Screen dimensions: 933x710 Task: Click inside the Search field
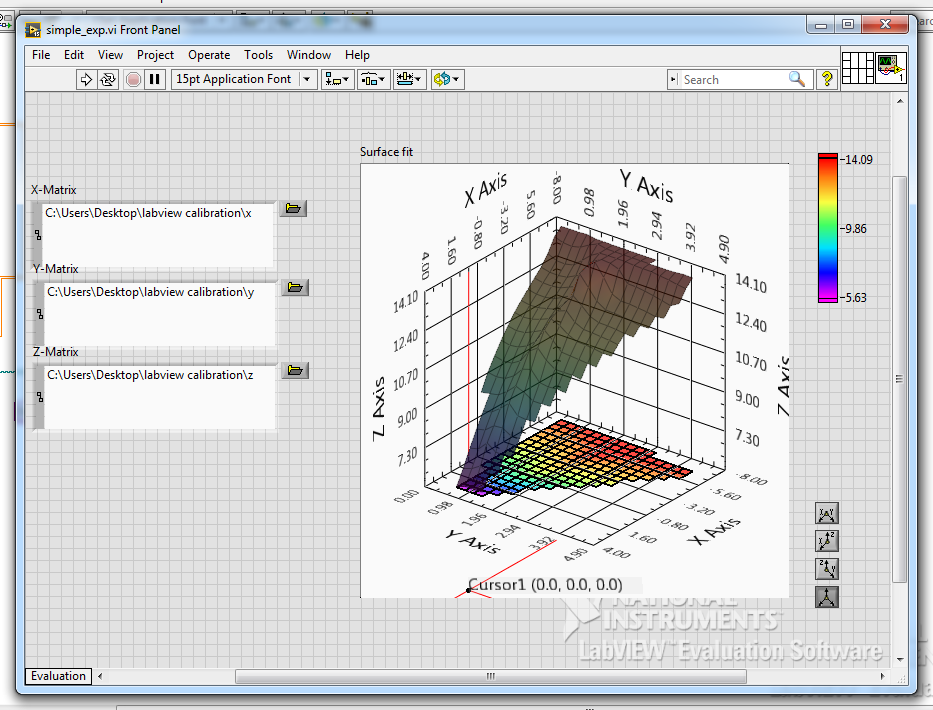732,79
